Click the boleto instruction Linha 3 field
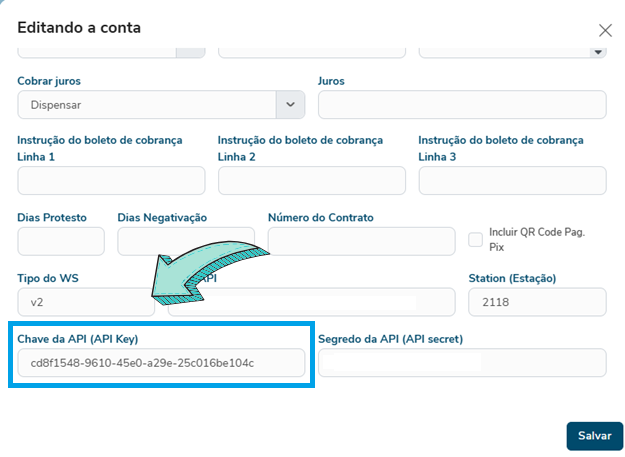The image size is (625, 457). tap(513, 180)
